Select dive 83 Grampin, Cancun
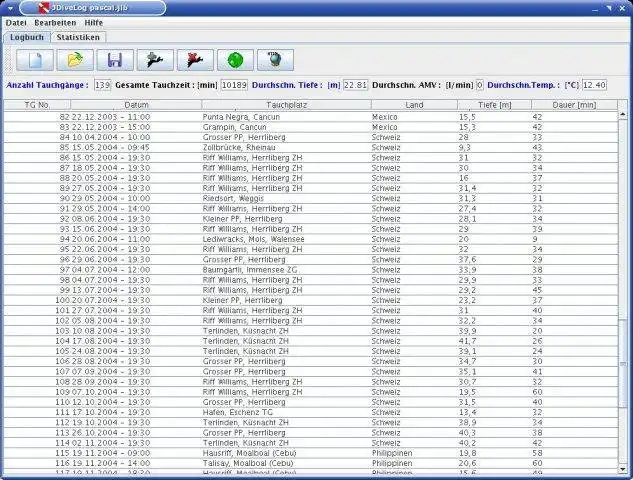The width and height of the screenshot is (633, 480). coord(311,127)
